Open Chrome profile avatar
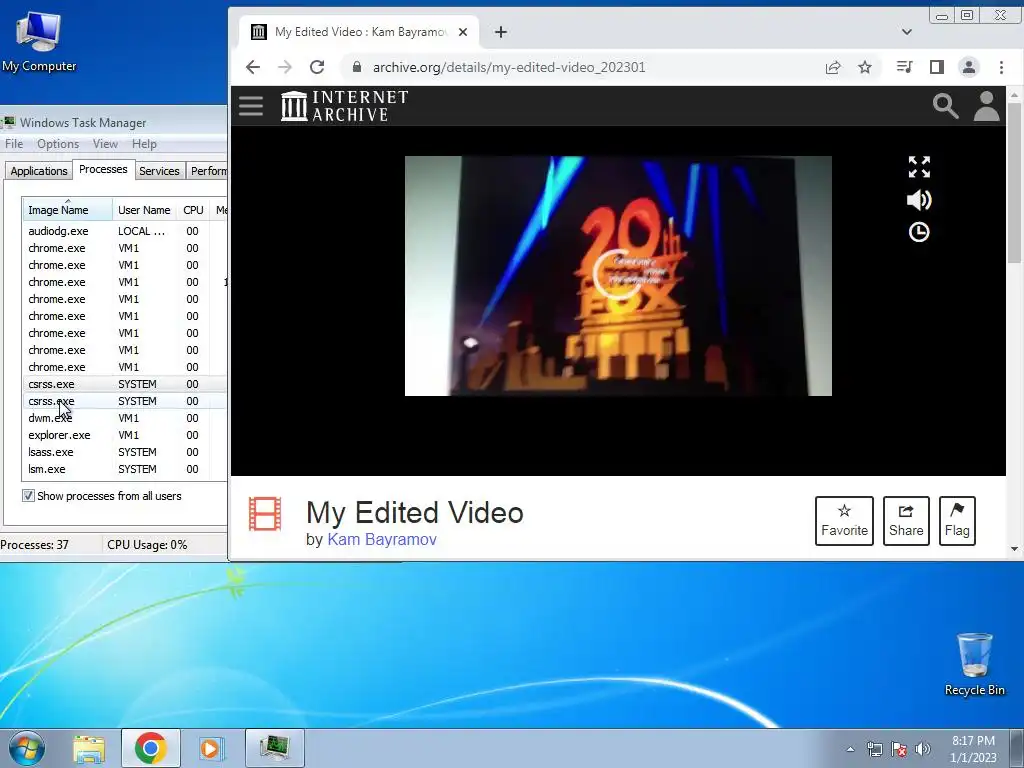1024x768 pixels. tap(968, 67)
